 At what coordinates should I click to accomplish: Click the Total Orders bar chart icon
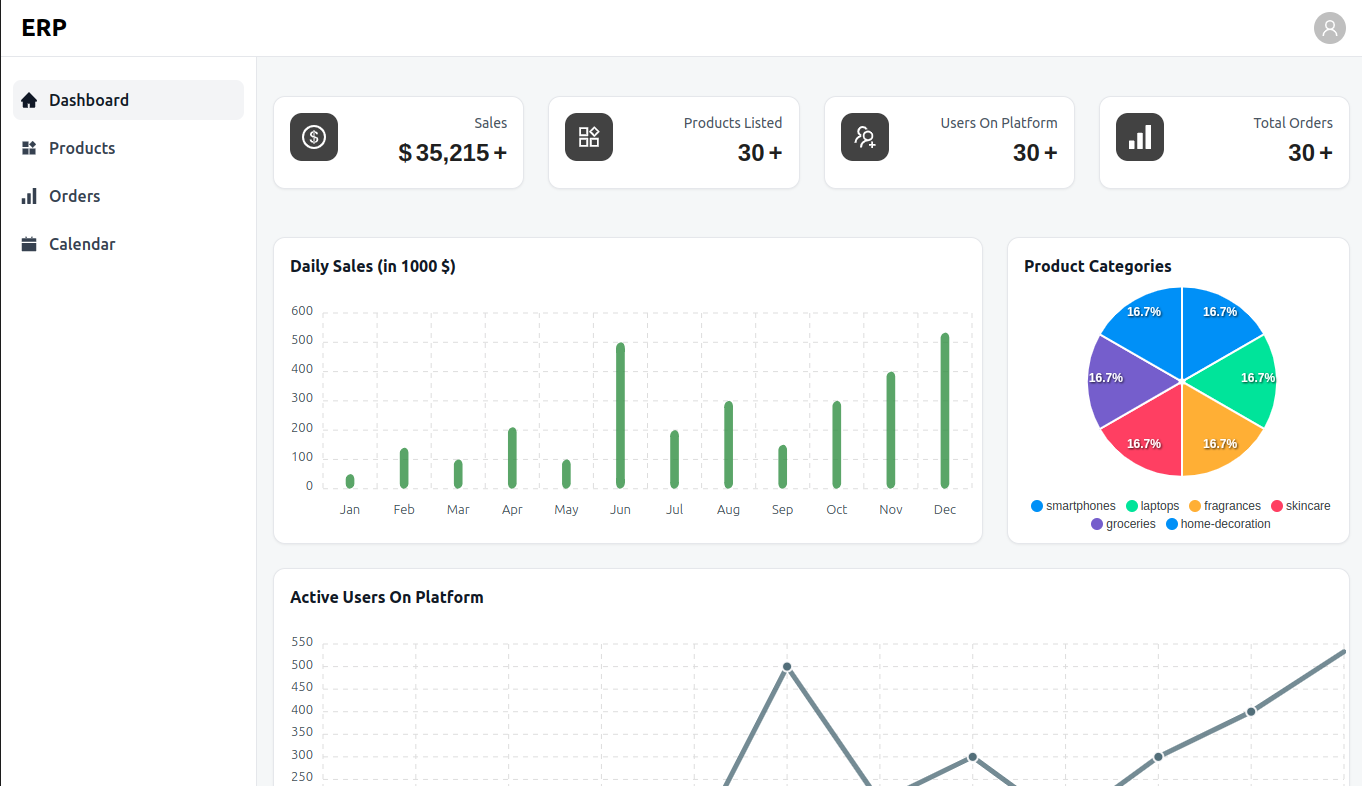(x=1140, y=137)
